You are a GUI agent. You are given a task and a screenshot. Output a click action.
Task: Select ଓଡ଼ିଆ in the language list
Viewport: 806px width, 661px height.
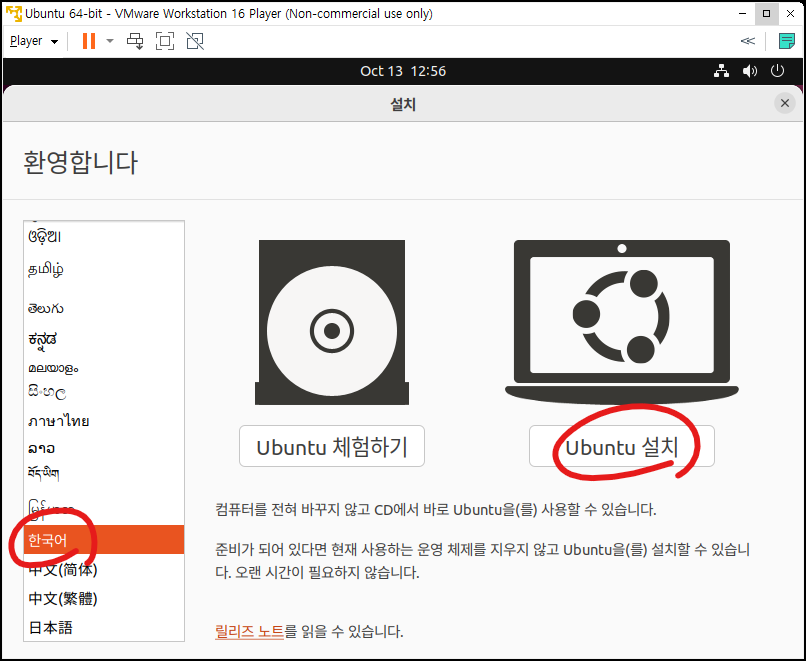[x=104, y=236]
